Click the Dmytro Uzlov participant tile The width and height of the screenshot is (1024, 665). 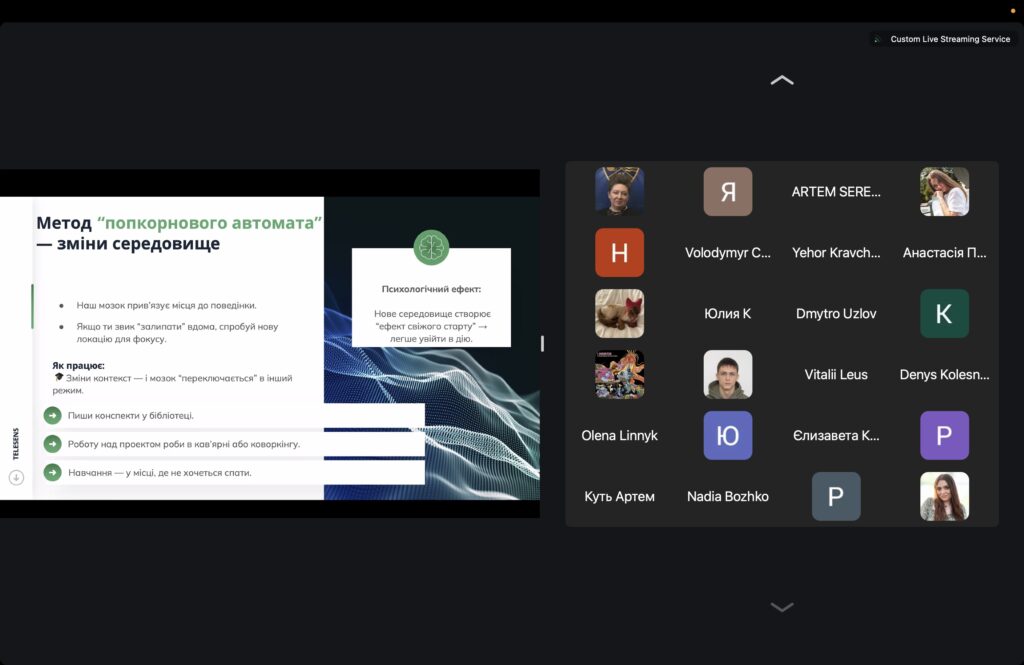(836, 314)
